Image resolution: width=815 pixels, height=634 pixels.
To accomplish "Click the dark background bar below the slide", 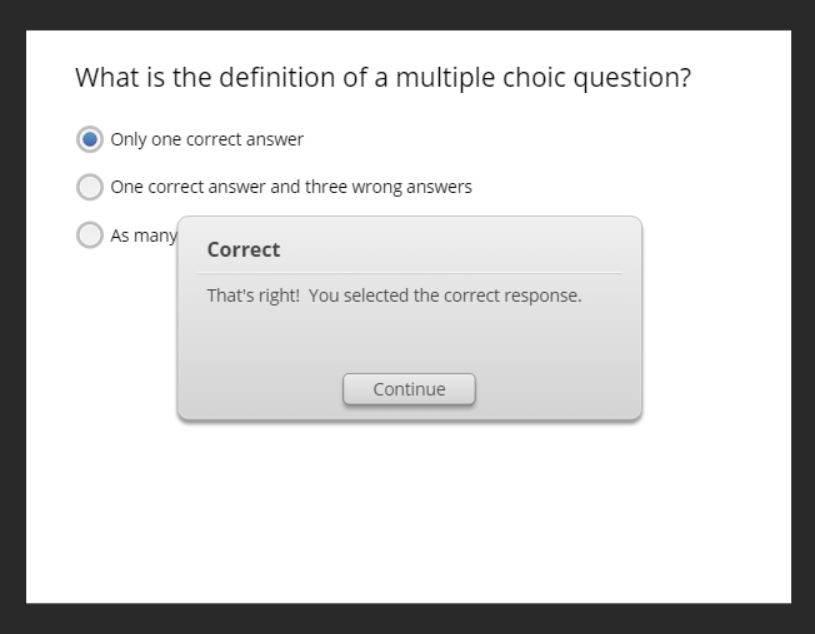I will click(x=408, y=619).
